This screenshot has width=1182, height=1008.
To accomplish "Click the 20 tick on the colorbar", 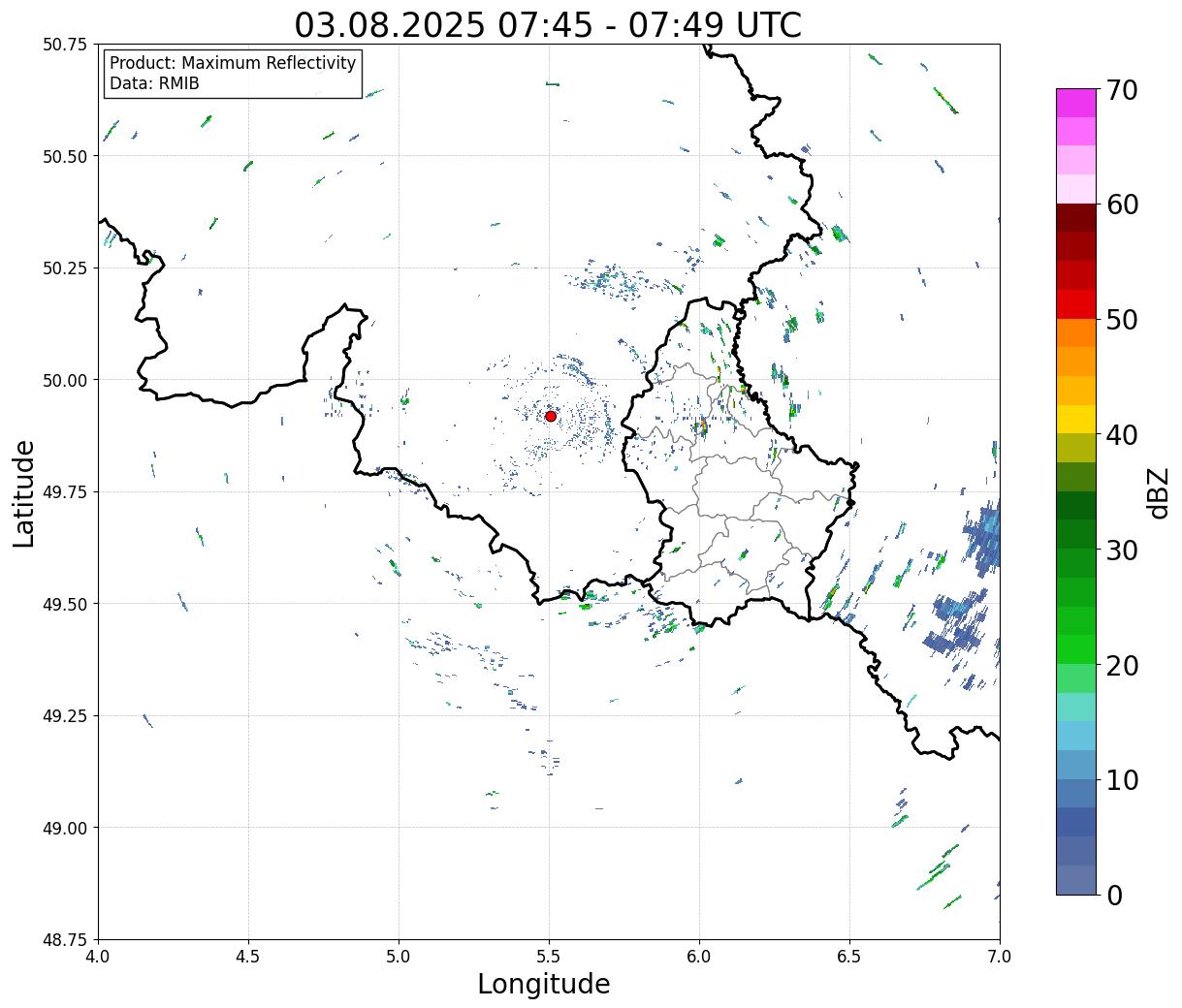I will [x=1121, y=665].
